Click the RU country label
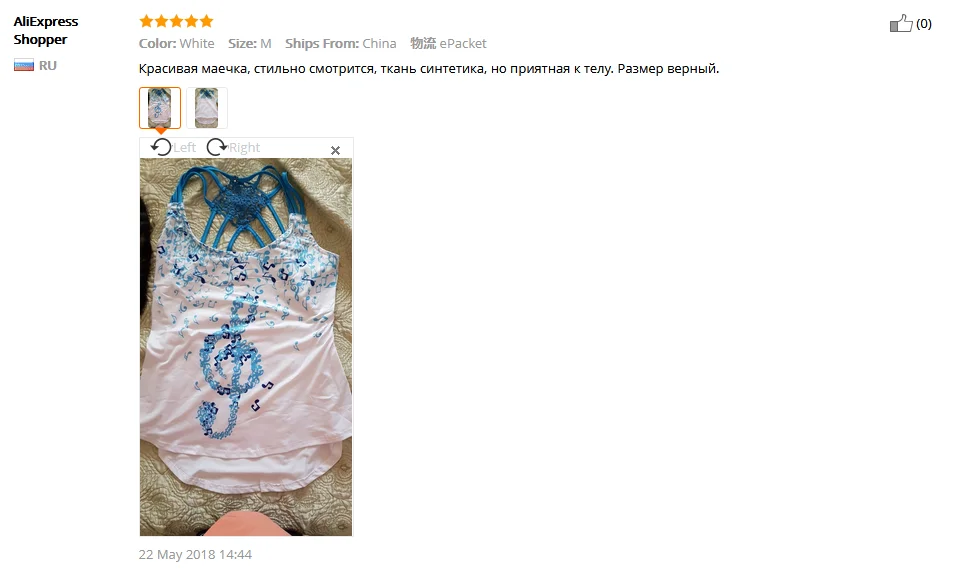The width and height of the screenshot is (956, 578). (48, 65)
